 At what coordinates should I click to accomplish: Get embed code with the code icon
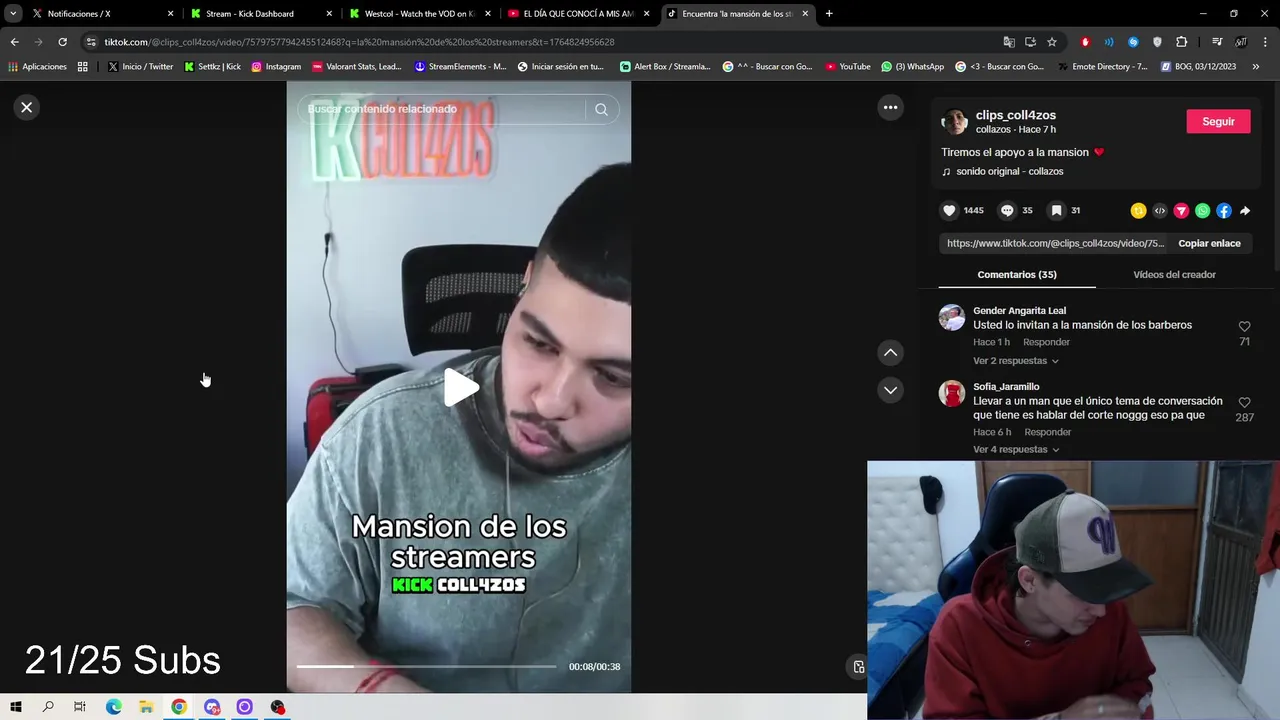(1160, 211)
